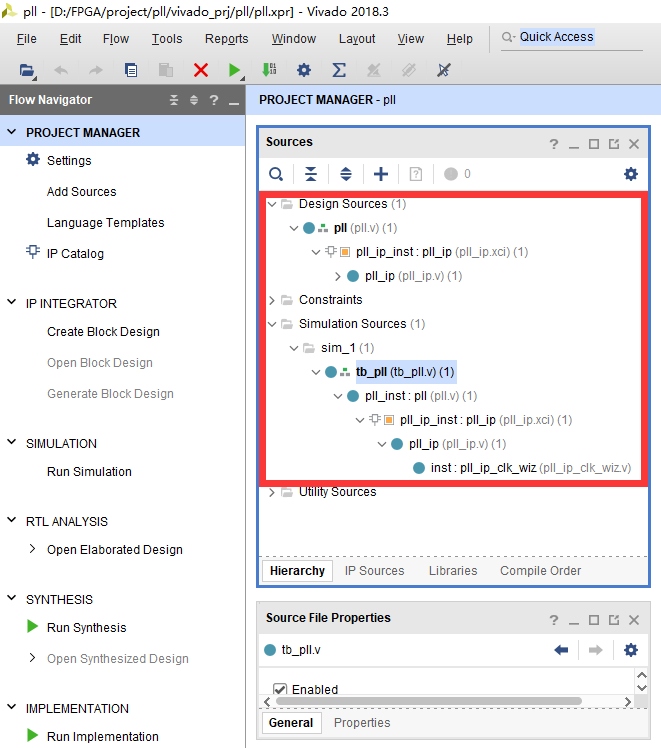The height and width of the screenshot is (748, 661).
Task: Switch to Libraries tab
Action: (x=453, y=571)
